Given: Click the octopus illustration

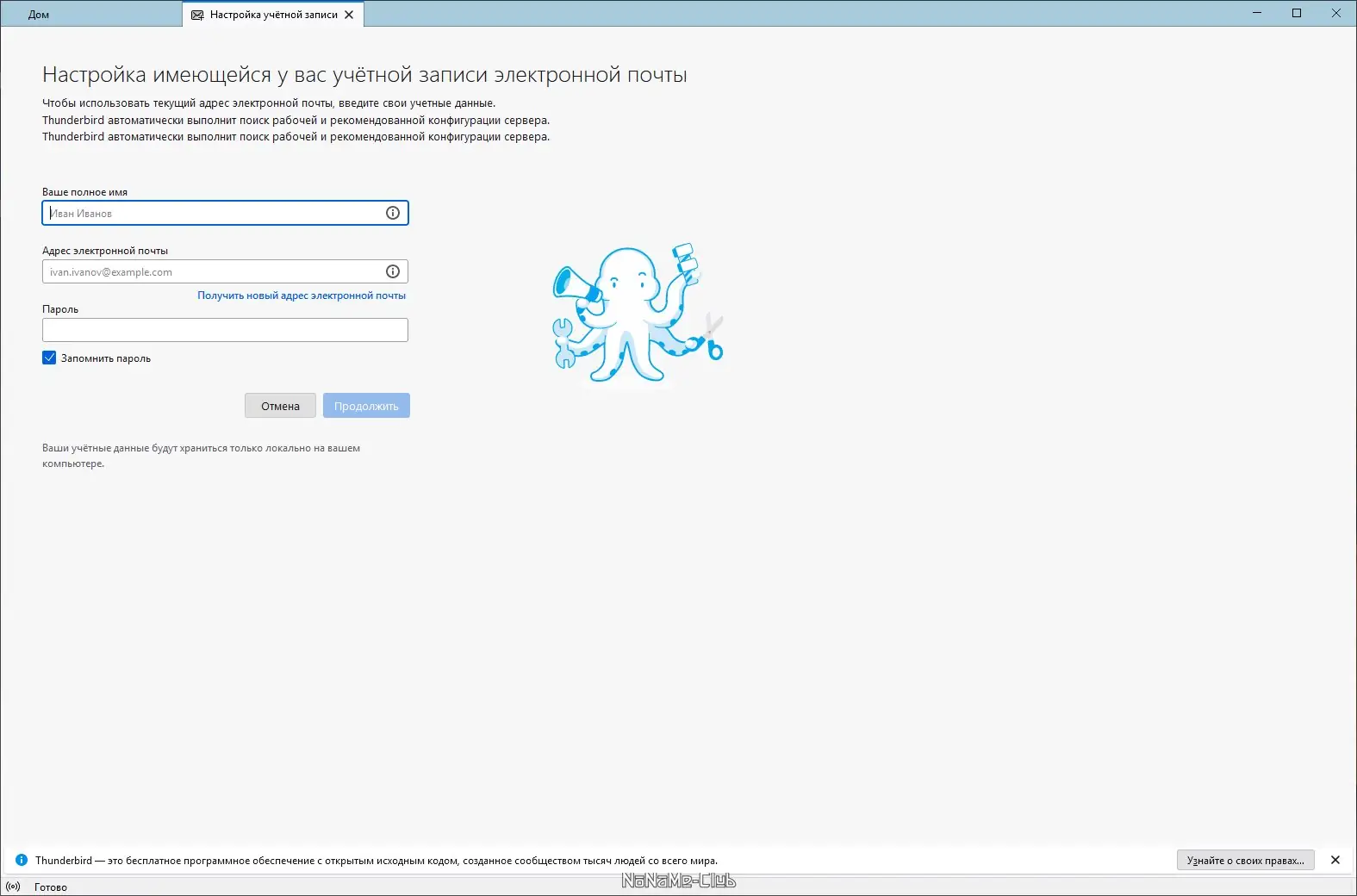Looking at the screenshot, I should [x=638, y=314].
